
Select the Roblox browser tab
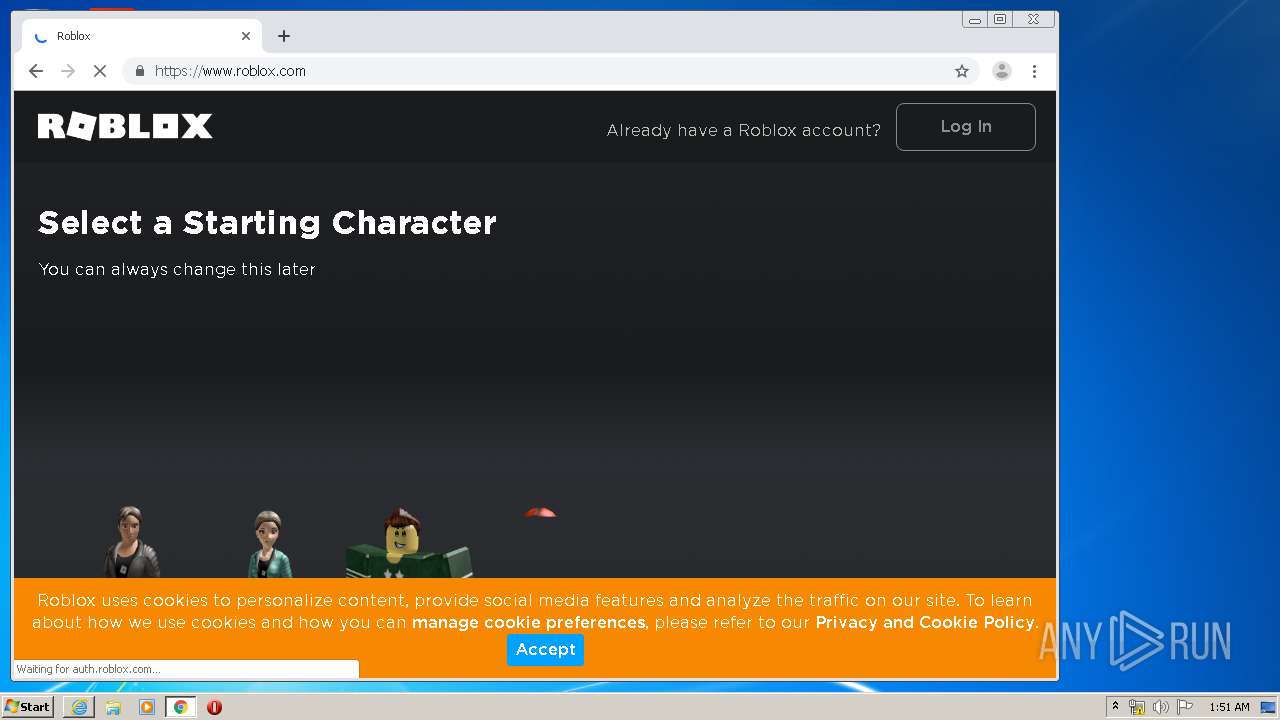pyautogui.click(x=142, y=36)
